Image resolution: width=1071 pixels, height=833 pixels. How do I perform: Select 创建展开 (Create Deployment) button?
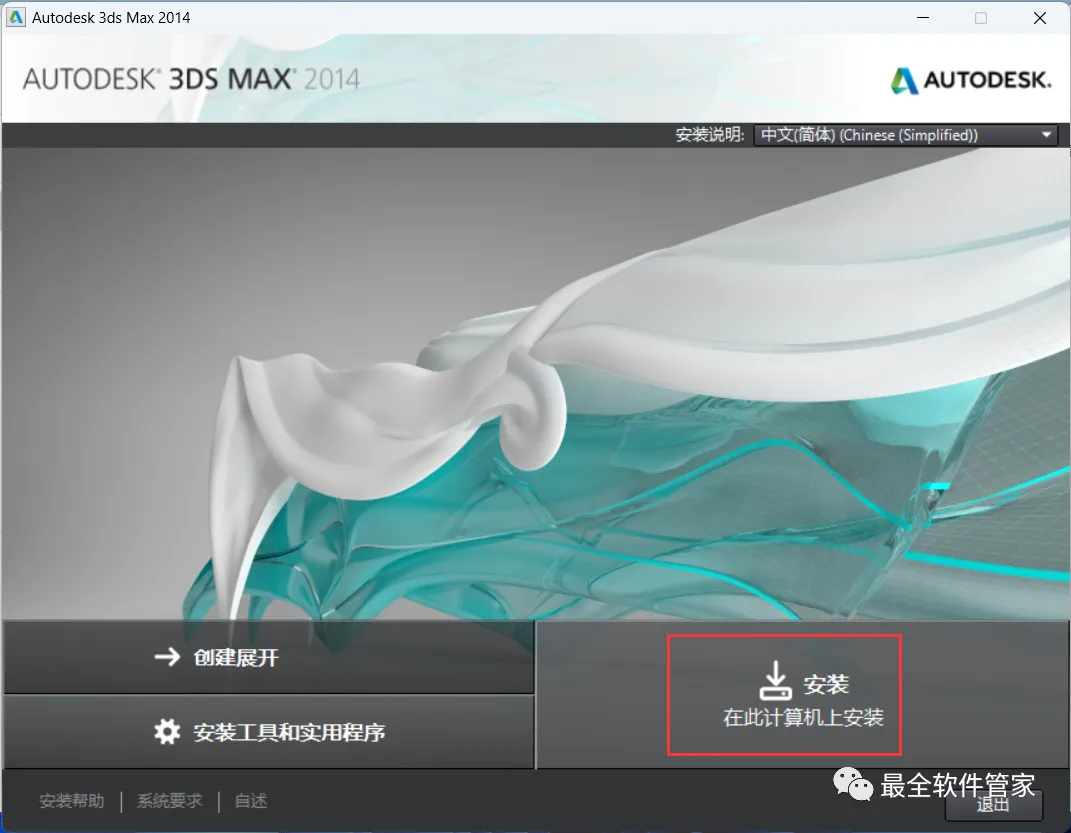coord(269,657)
